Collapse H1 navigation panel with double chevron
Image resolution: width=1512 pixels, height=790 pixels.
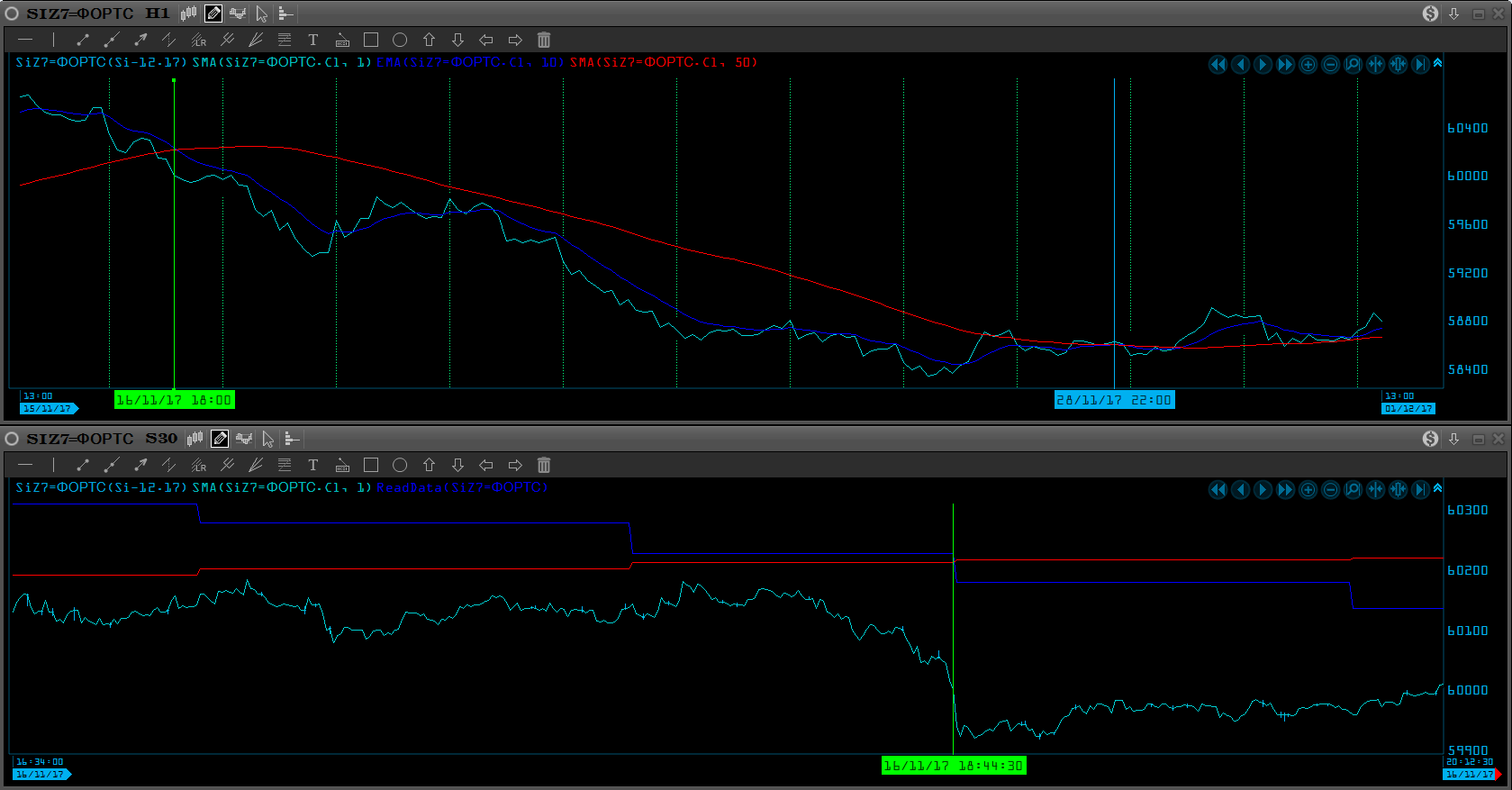pos(1437,63)
